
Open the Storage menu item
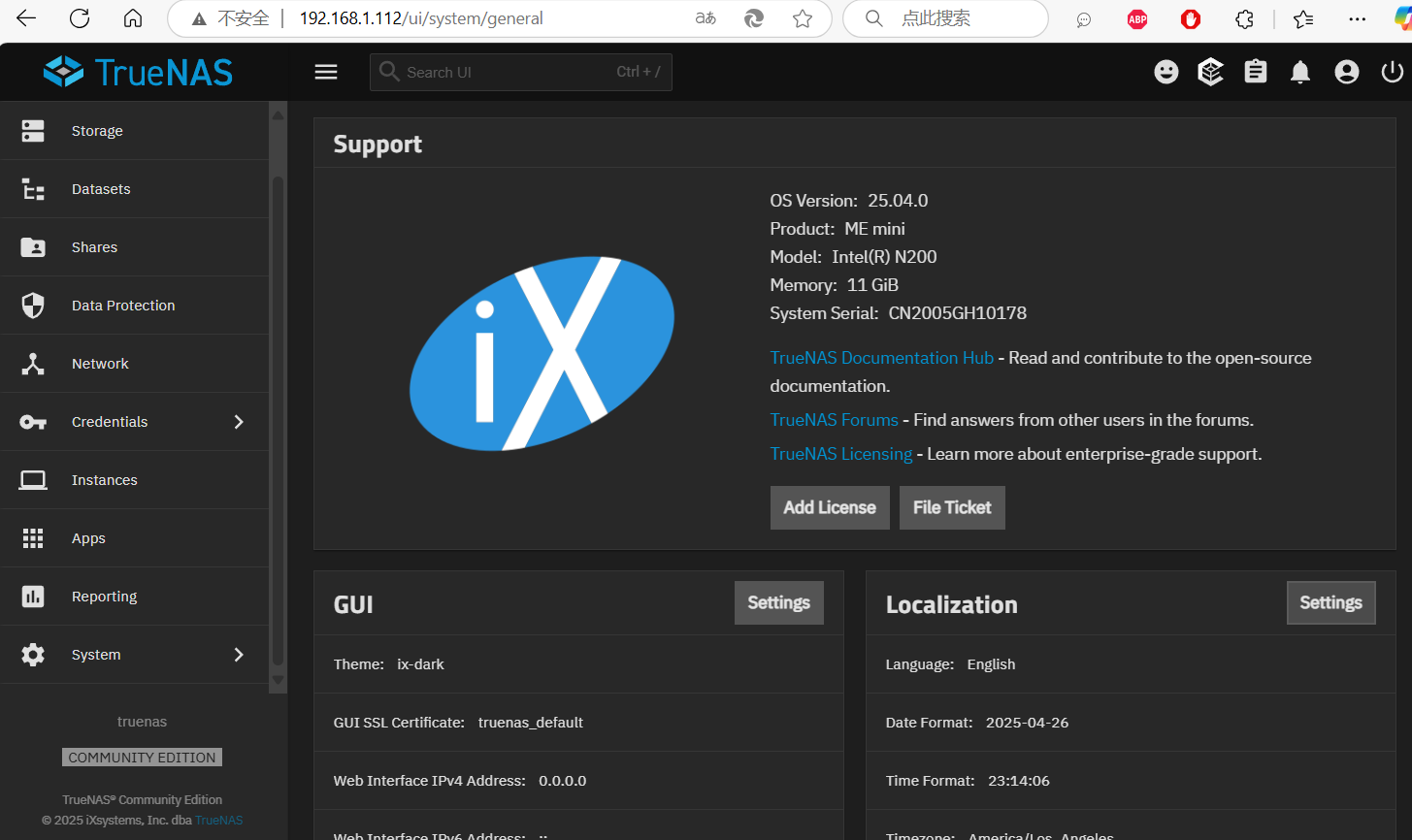coord(97,131)
